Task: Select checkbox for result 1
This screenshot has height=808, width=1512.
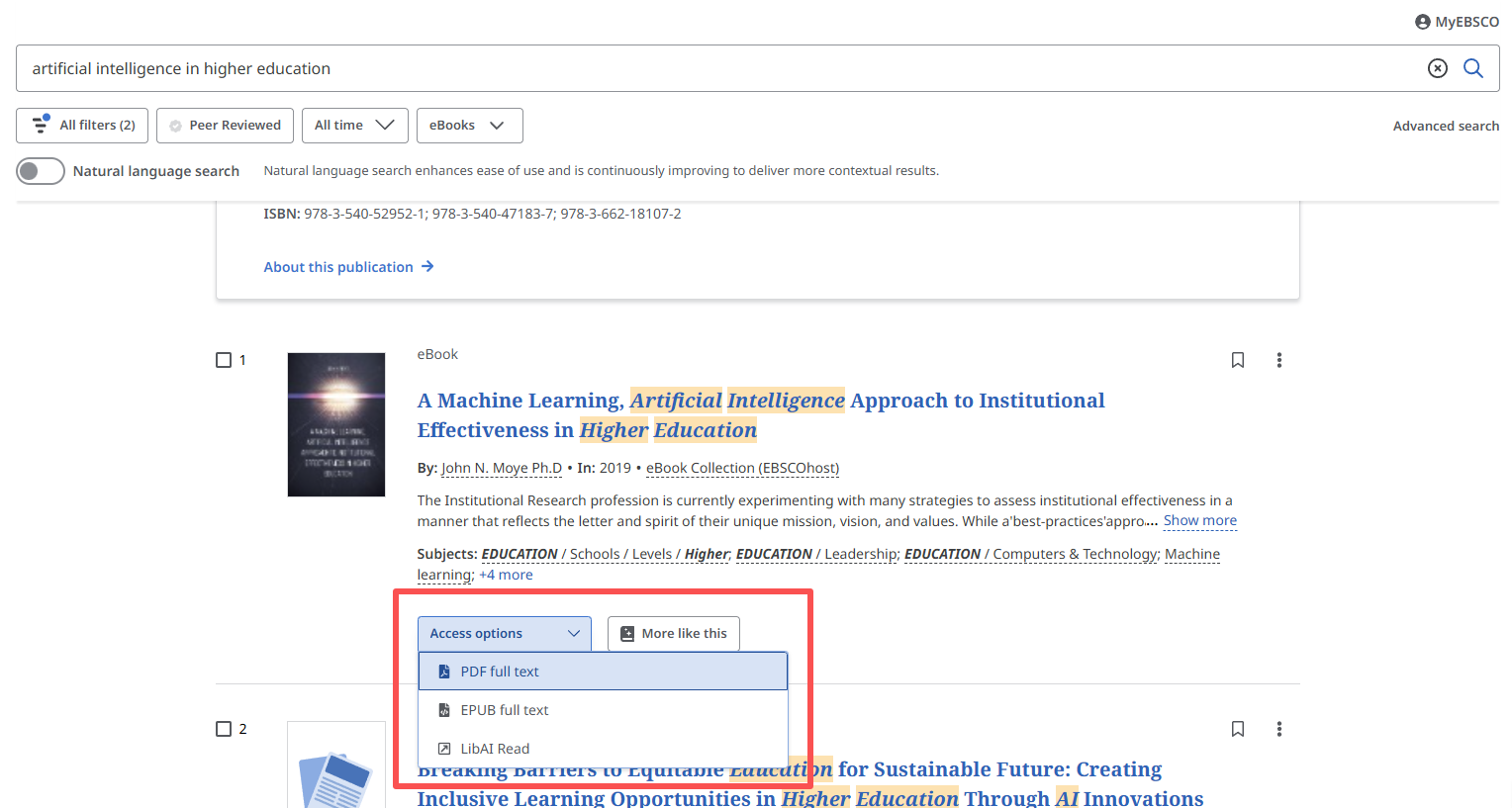Action: [x=224, y=360]
